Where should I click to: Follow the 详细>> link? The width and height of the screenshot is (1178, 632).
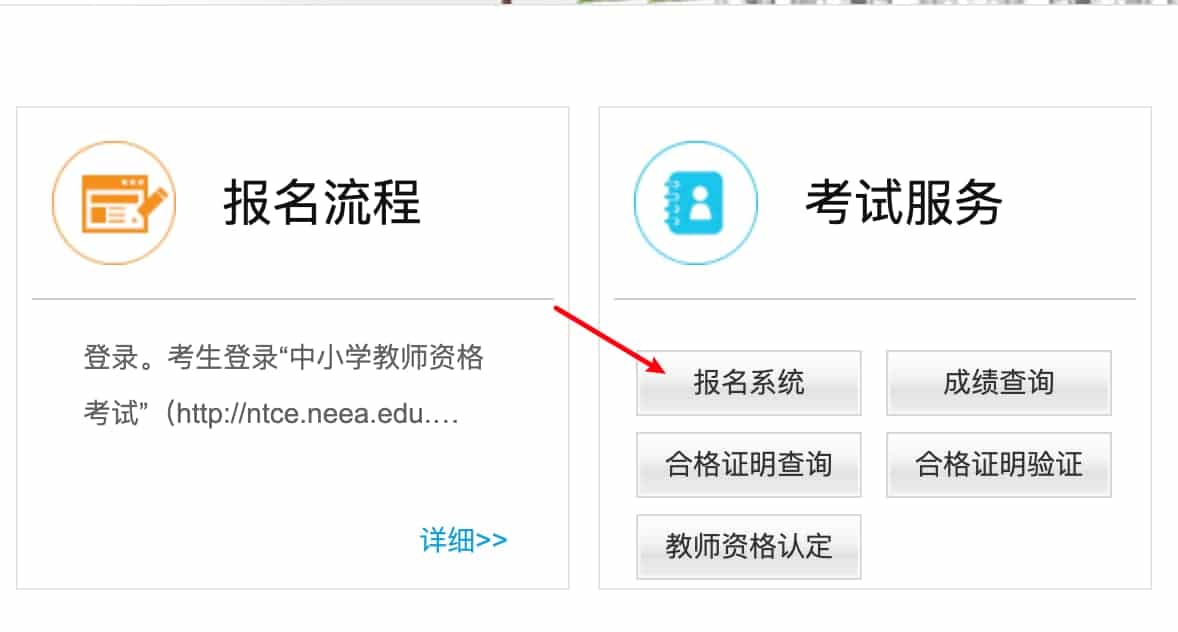464,540
